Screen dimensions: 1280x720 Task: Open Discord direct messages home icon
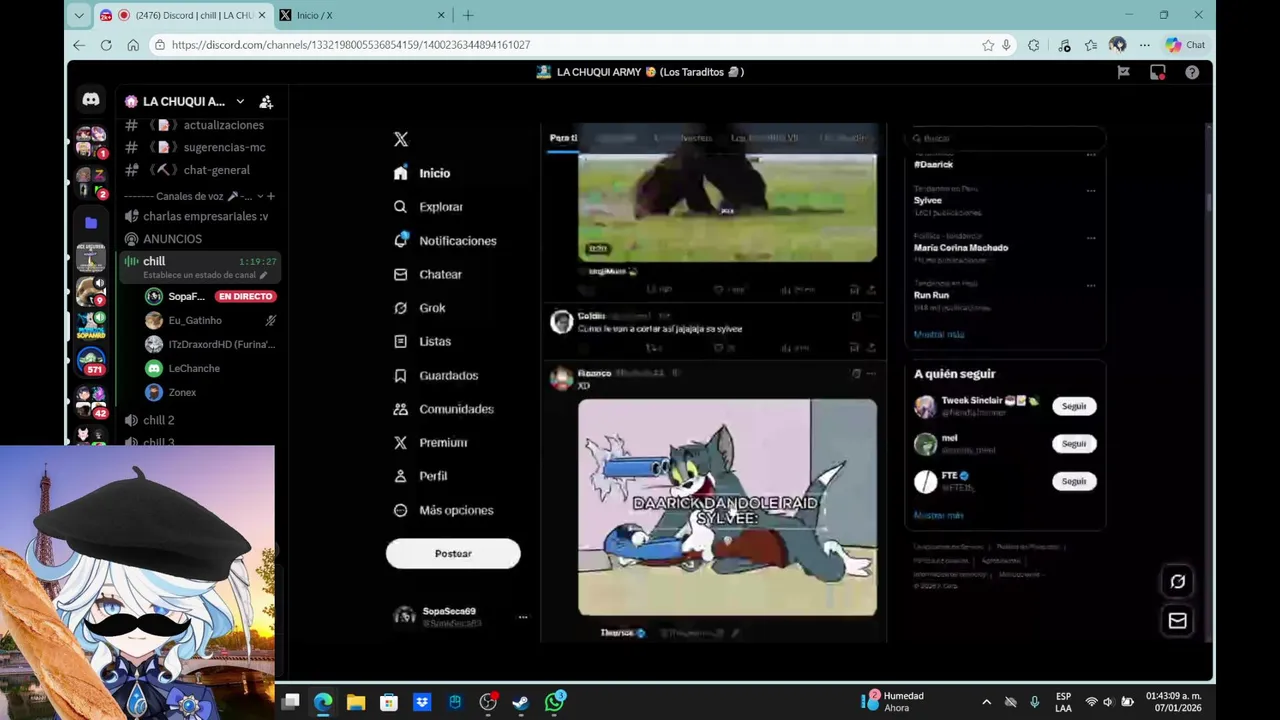pos(91,100)
